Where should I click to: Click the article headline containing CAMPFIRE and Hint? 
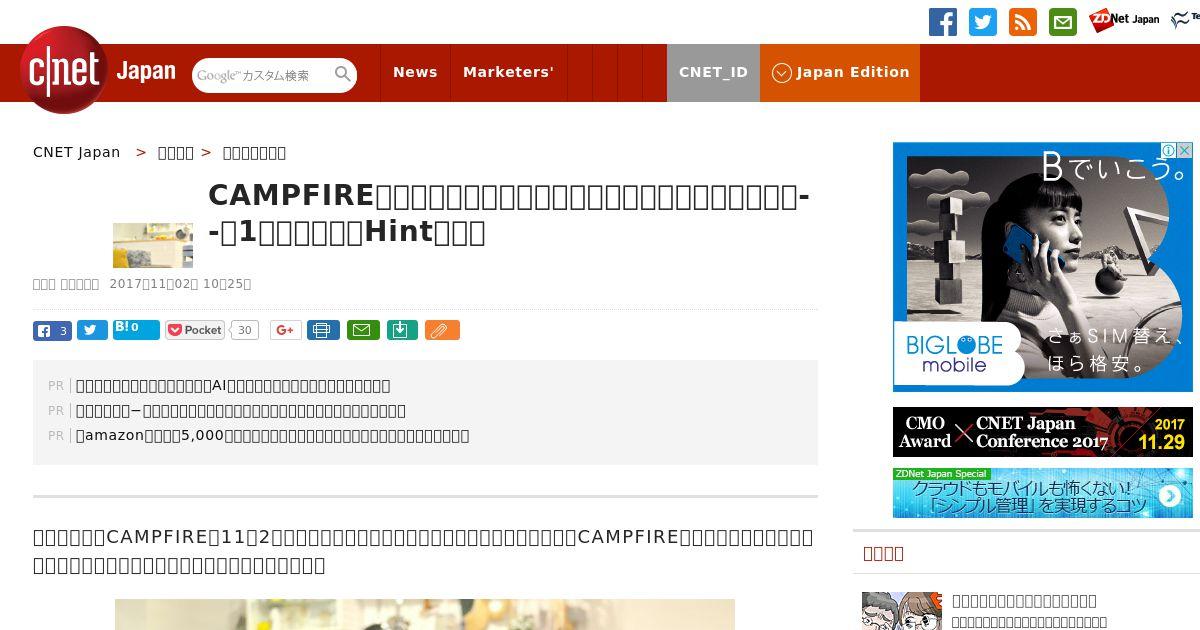coord(509,213)
